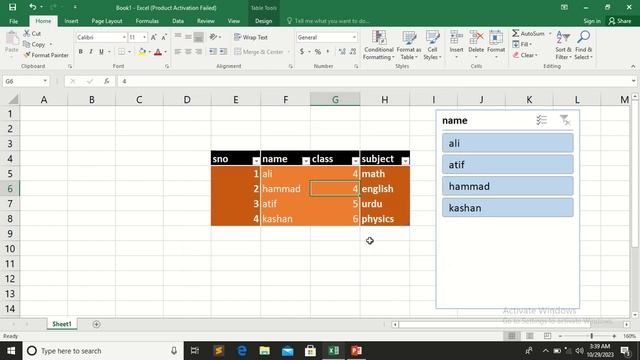This screenshot has width=640, height=360.
Task: Increase font size with larger A icon
Action: [x=153, y=37]
